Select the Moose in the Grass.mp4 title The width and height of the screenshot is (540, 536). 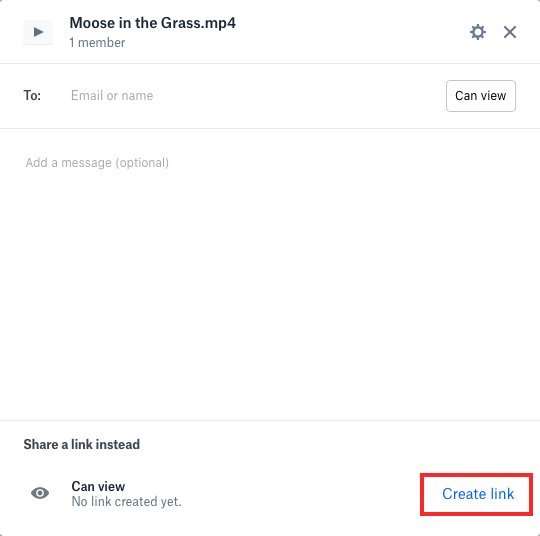click(153, 23)
